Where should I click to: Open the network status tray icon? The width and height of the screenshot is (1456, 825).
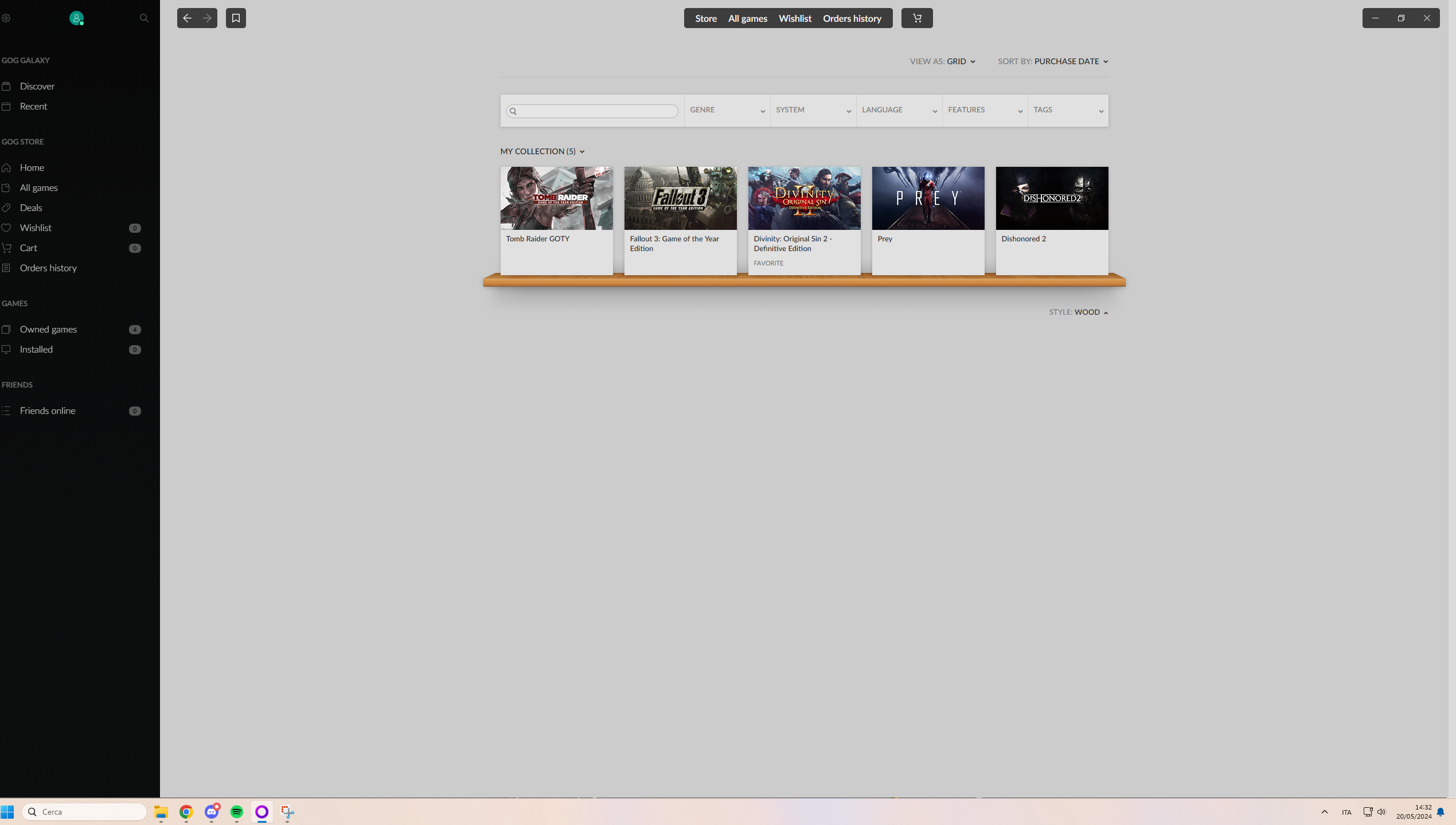1368,812
